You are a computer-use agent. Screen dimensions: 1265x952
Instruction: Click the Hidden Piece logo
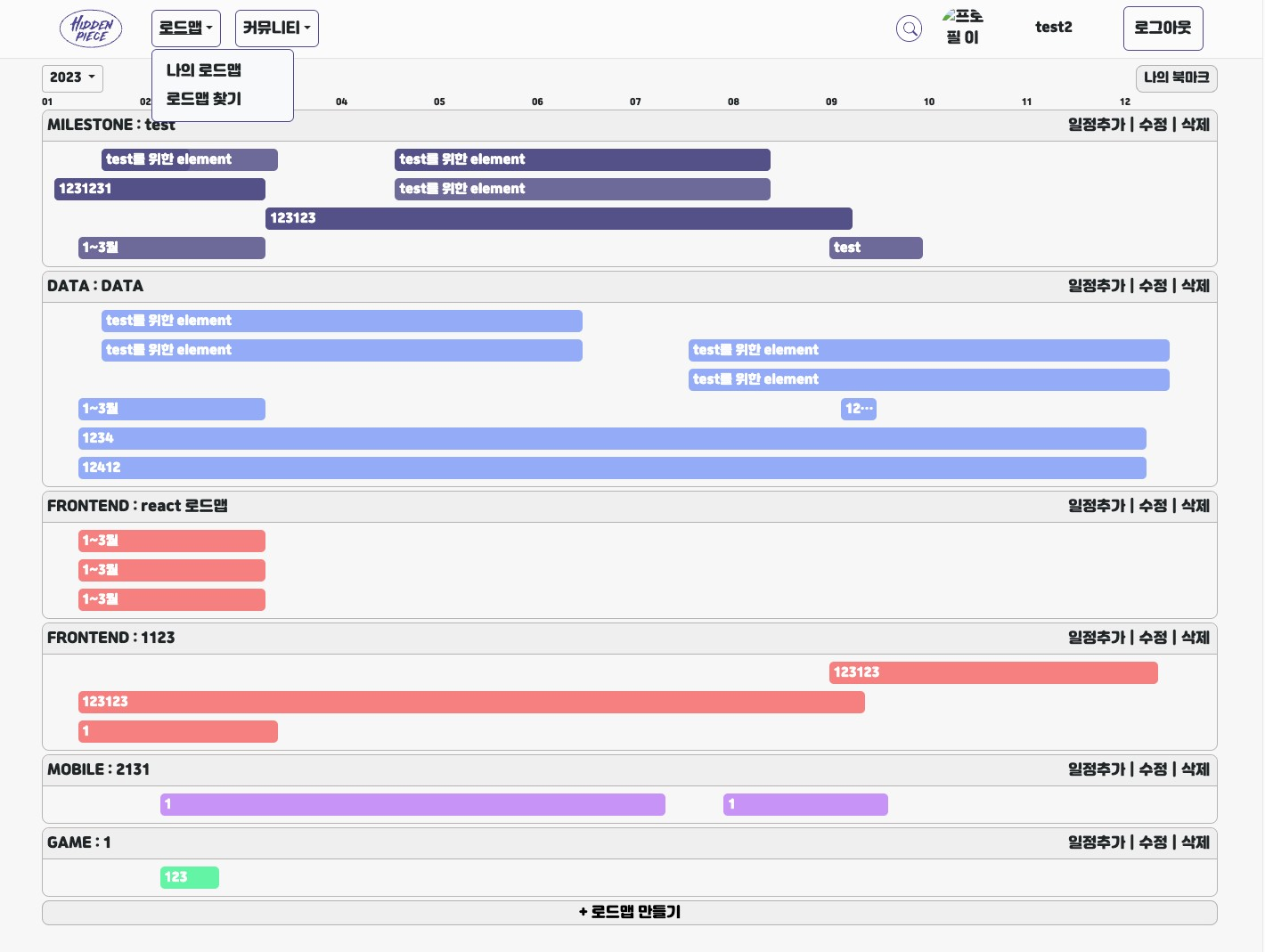(90, 28)
